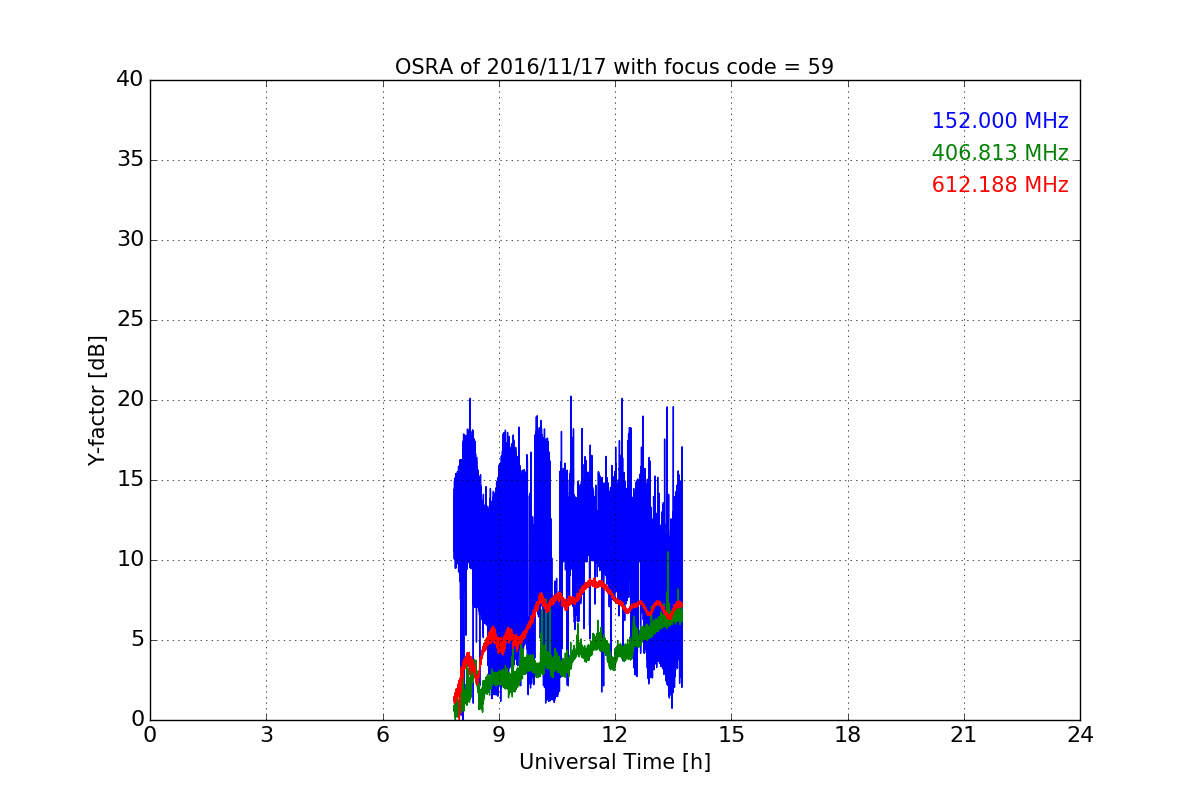Click the x-axis tick label 12
Image resolution: width=1200 pixels, height=800 pixels.
(615, 735)
